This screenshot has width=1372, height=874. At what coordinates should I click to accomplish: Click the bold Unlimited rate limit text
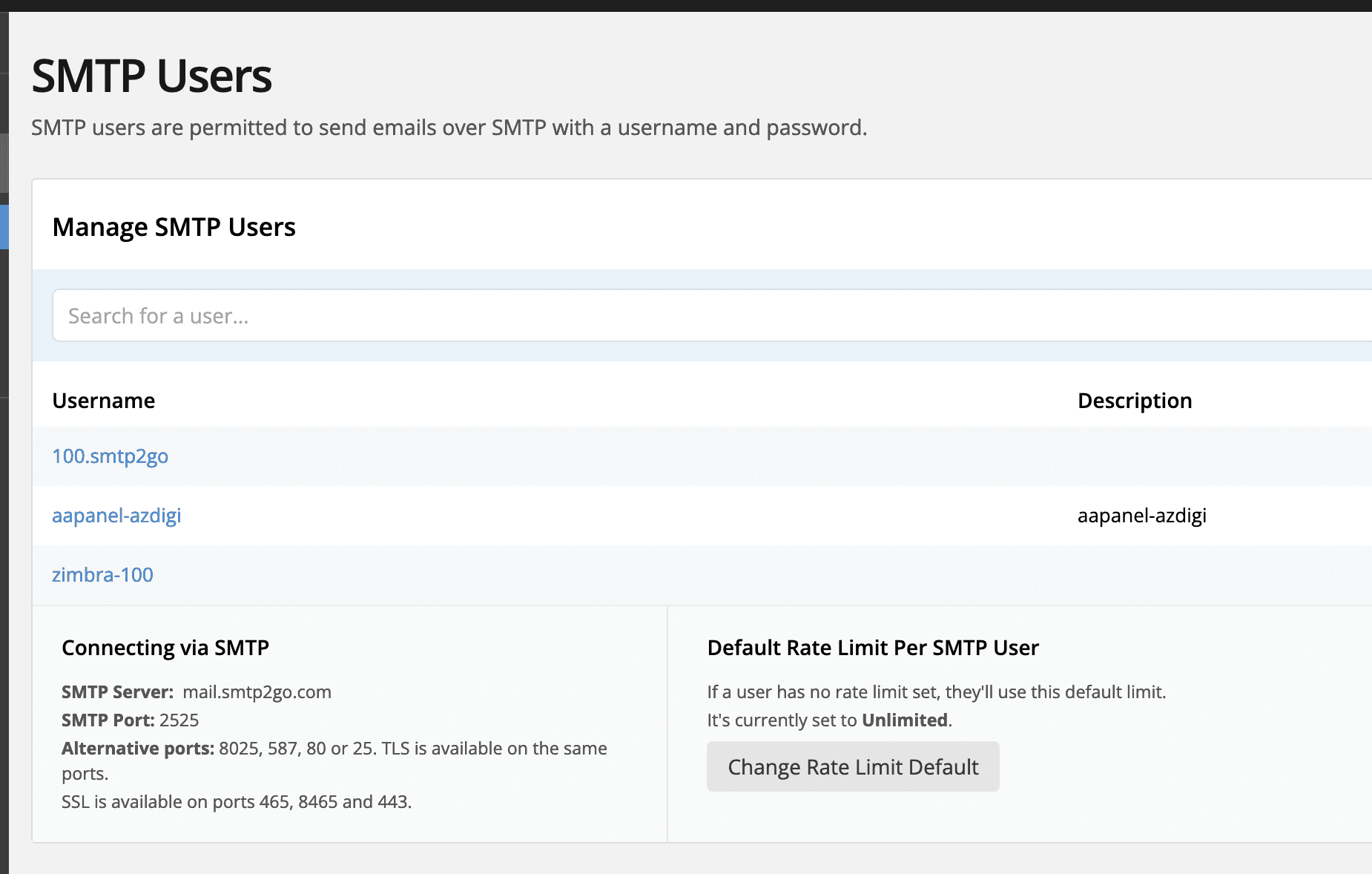coord(904,720)
